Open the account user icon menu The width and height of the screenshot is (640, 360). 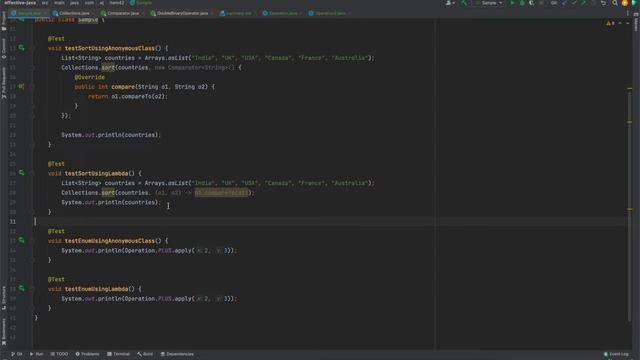450,3
